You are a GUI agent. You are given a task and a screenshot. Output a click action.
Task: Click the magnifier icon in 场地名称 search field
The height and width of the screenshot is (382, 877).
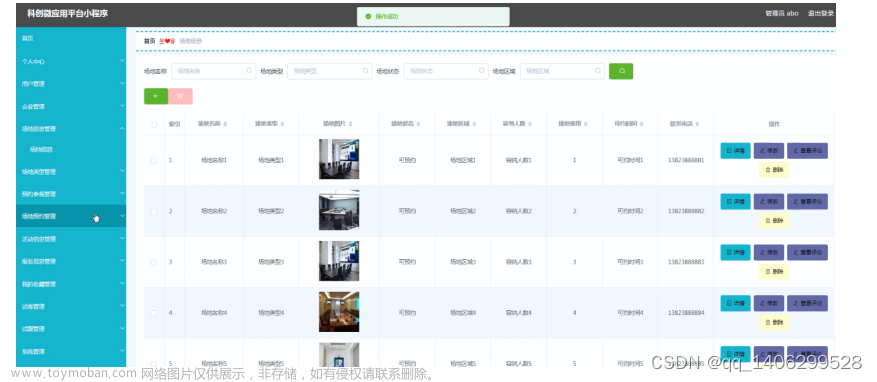tap(249, 71)
